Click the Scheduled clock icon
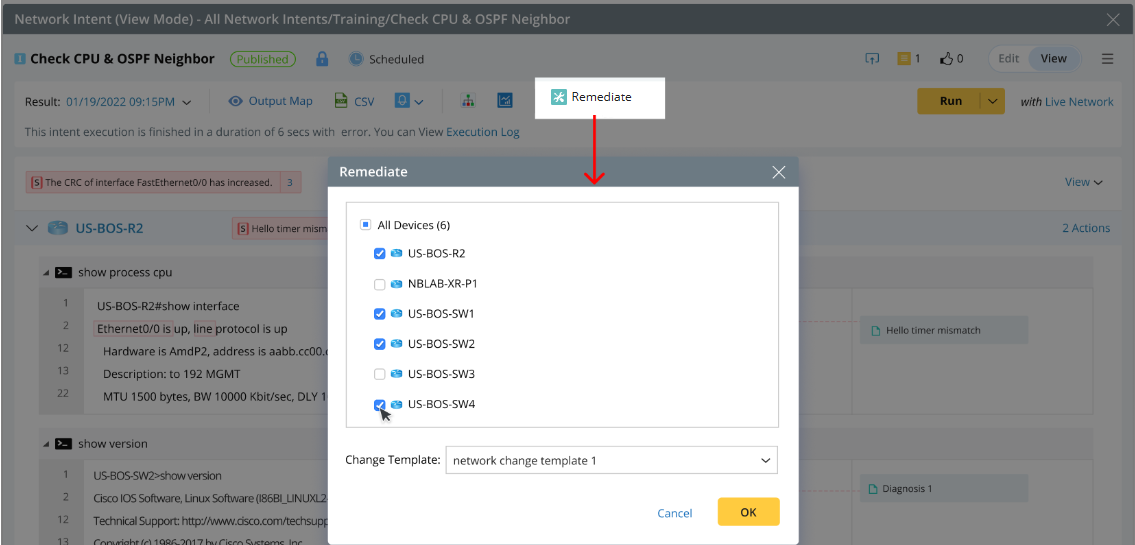Viewport: 1135px width, 545px height. click(356, 59)
